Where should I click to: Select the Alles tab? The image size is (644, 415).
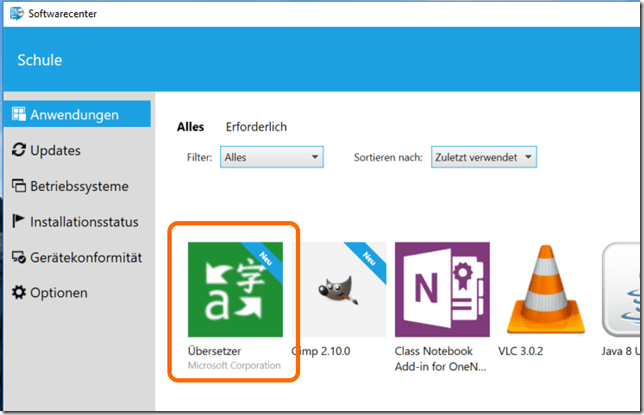pos(190,127)
